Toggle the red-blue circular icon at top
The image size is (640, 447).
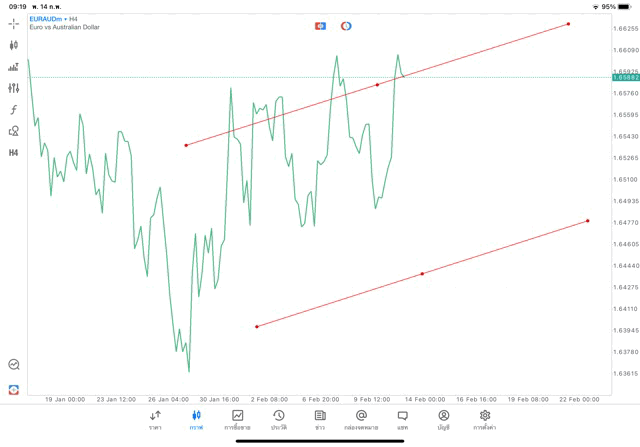coord(346,25)
